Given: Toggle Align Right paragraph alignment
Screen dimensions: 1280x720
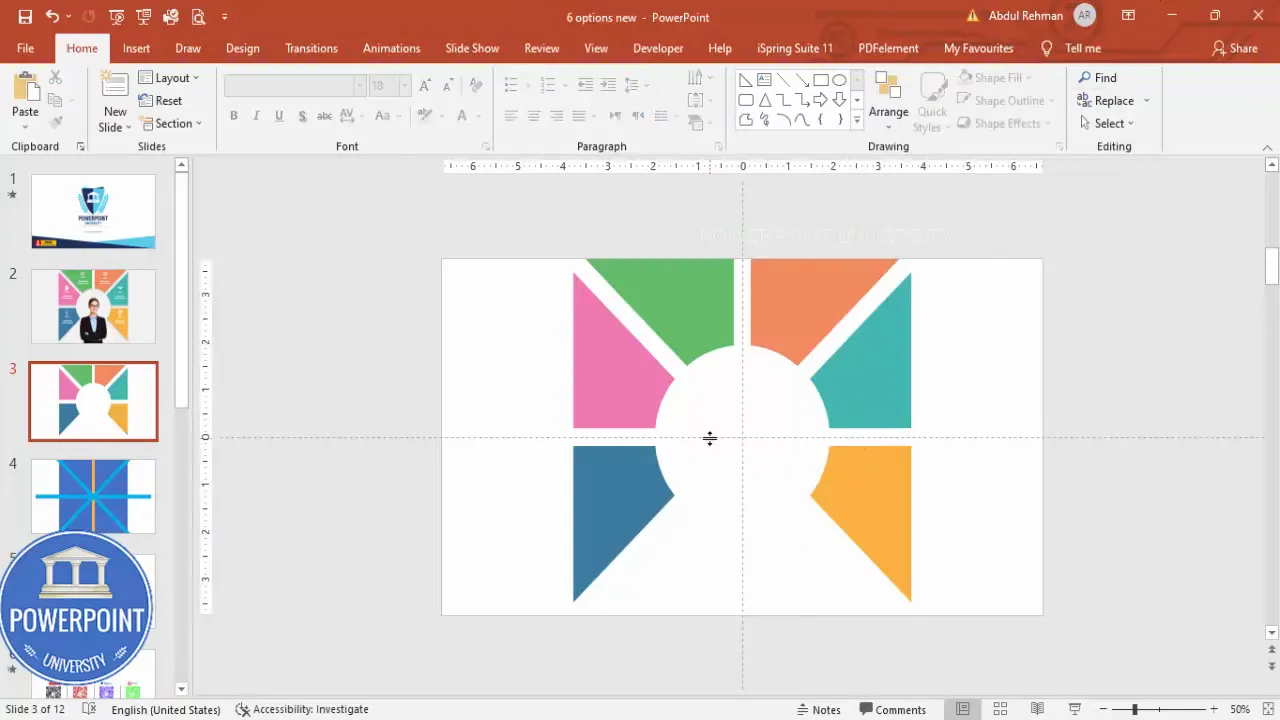Looking at the screenshot, I should [557, 116].
